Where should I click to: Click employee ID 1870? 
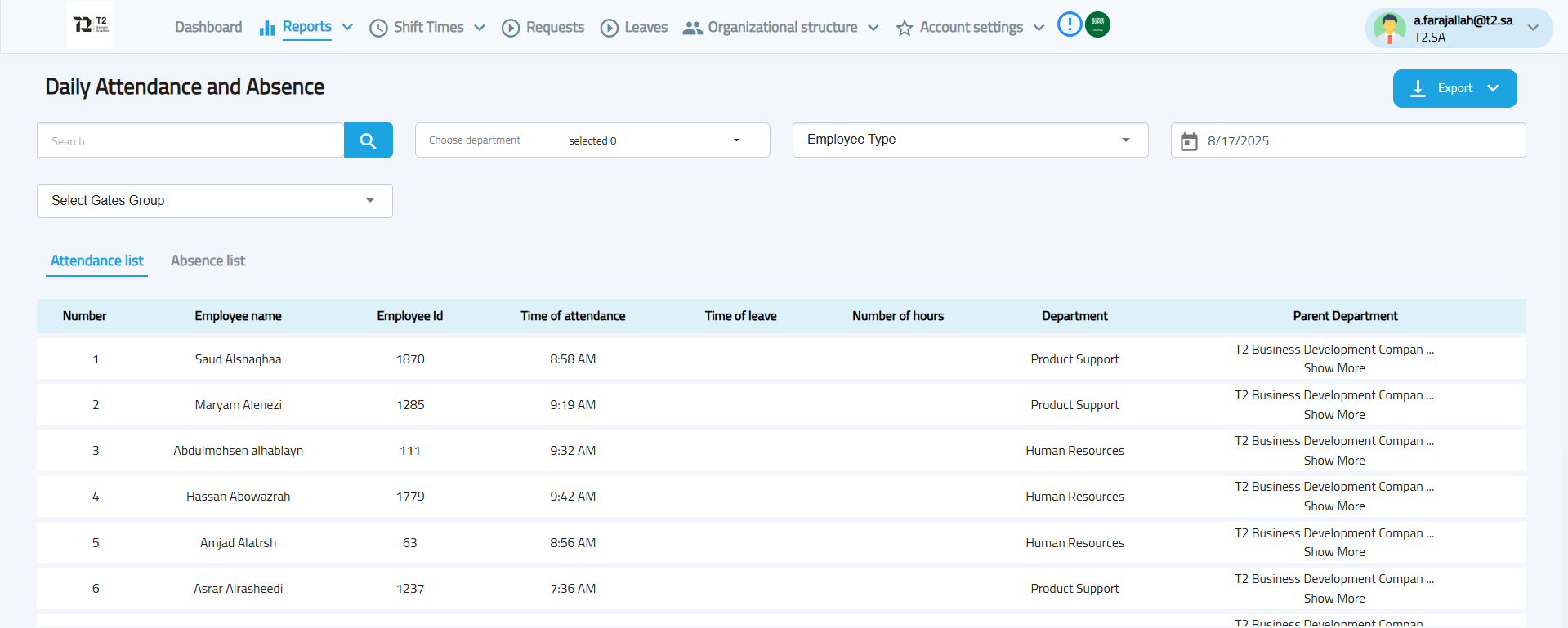click(410, 359)
